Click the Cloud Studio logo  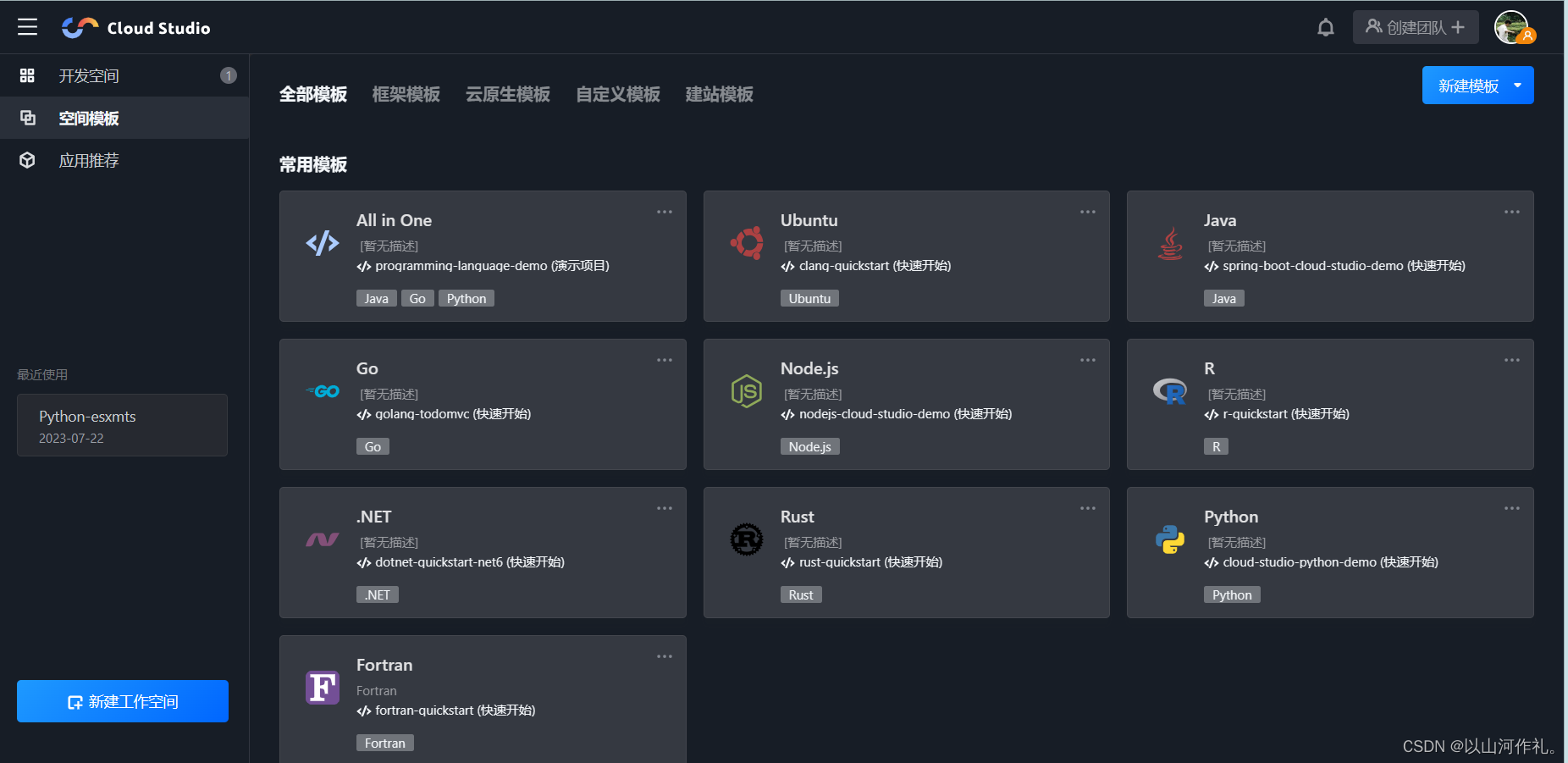pyautogui.click(x=135, y=28)
